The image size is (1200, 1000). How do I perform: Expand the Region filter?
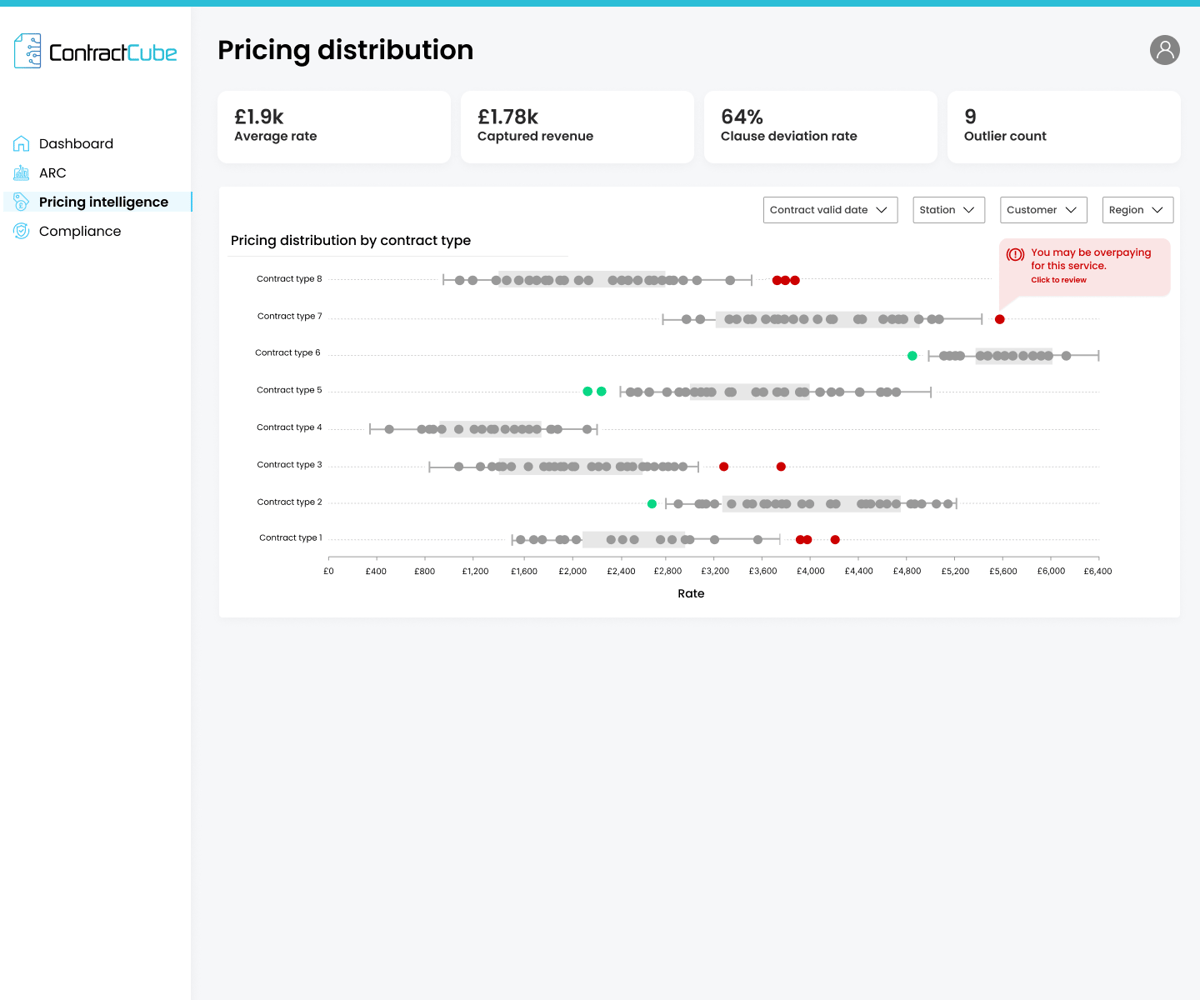click(1137, 210)
